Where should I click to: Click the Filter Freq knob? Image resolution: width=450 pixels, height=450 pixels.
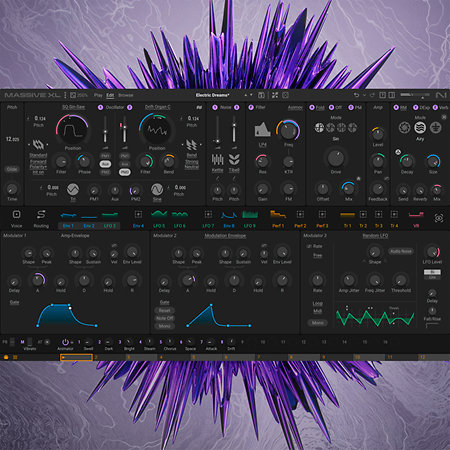[288, 131]
